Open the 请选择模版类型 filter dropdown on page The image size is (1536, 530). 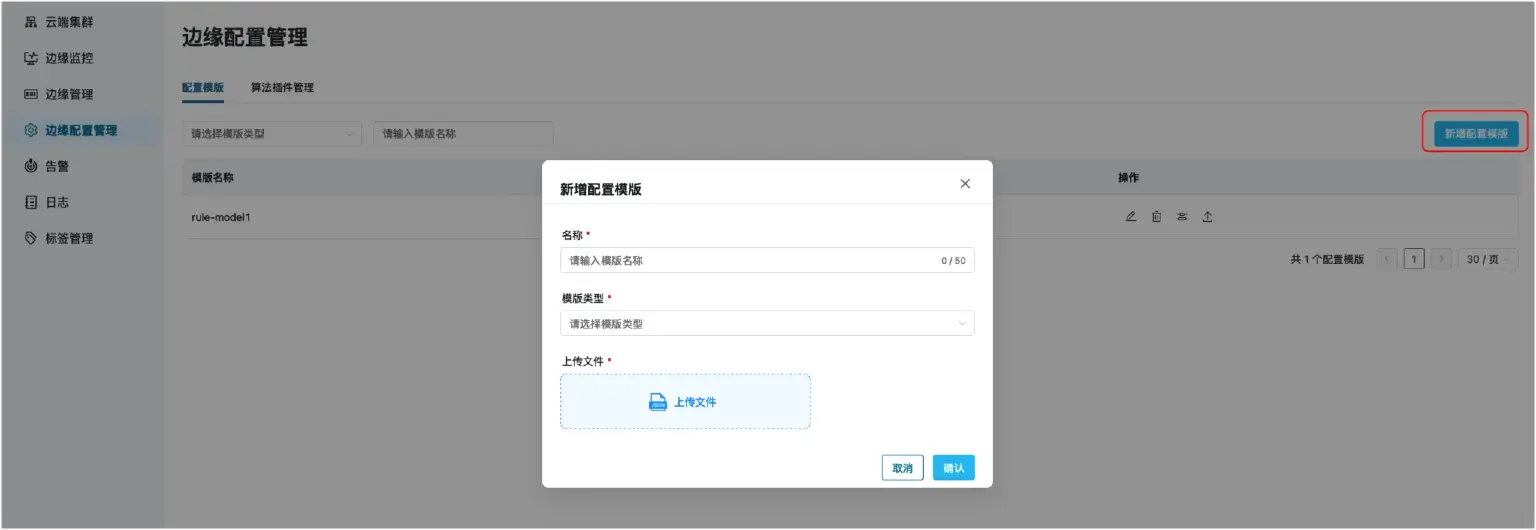tap(272, 134)
